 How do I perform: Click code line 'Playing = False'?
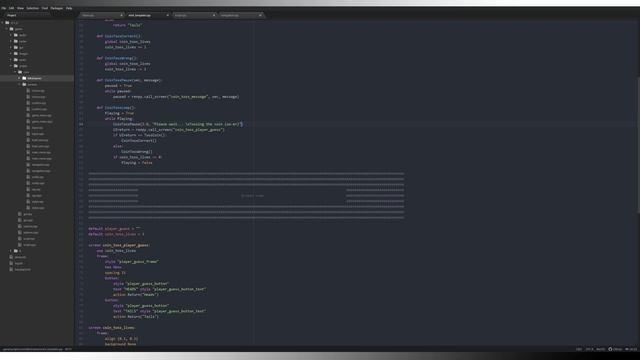tap(137, 162)
